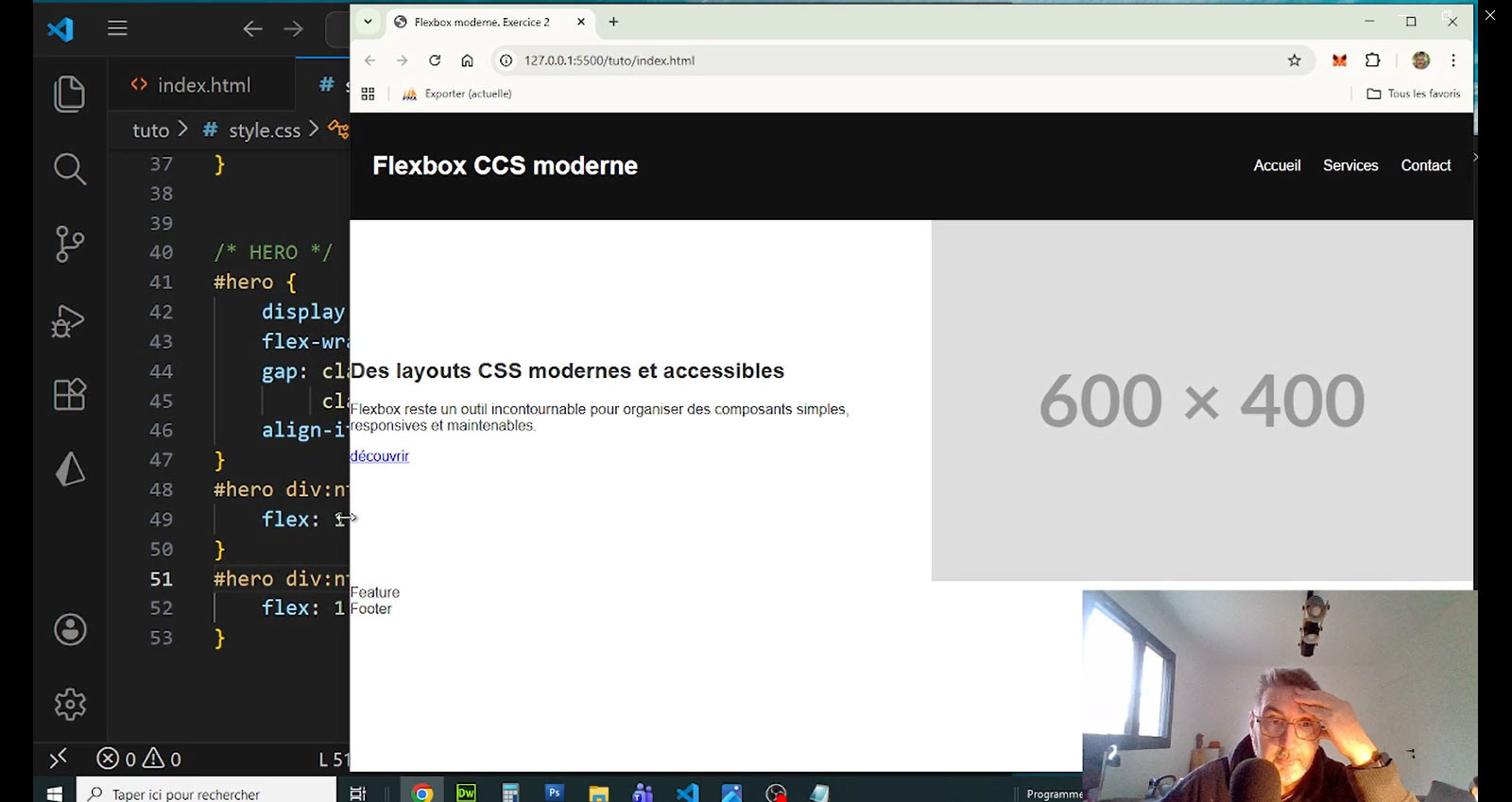Viewport: 1512px width, 802px height.
Task: Open the VS Code hamburger menu
Action: (x=117, y=28)
